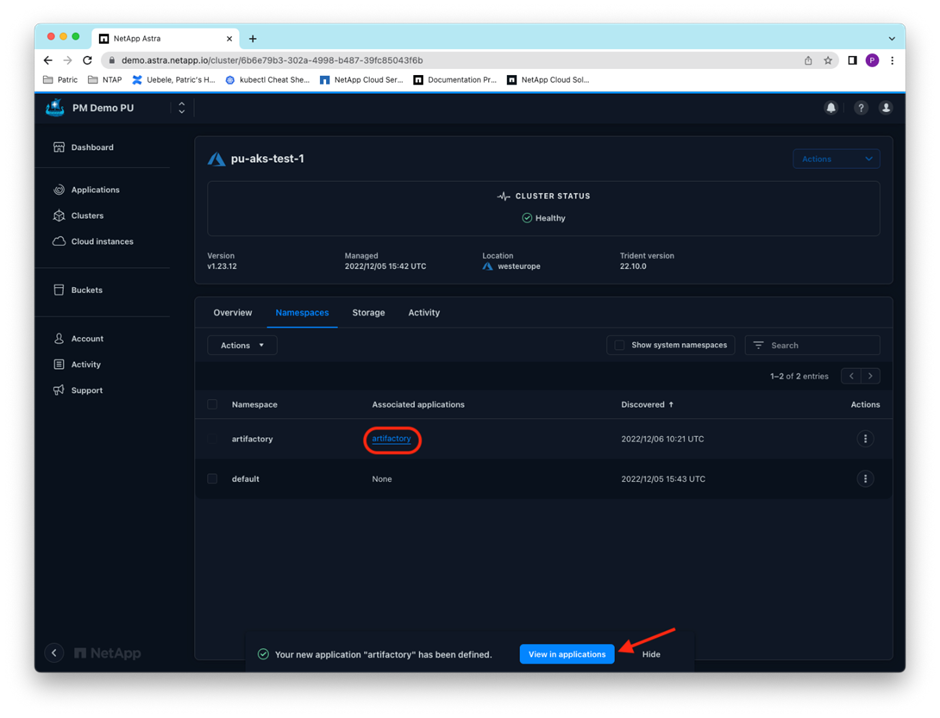940x718 pixels.
Task: Click the namespaces Search field
Action: click(812, 345)
